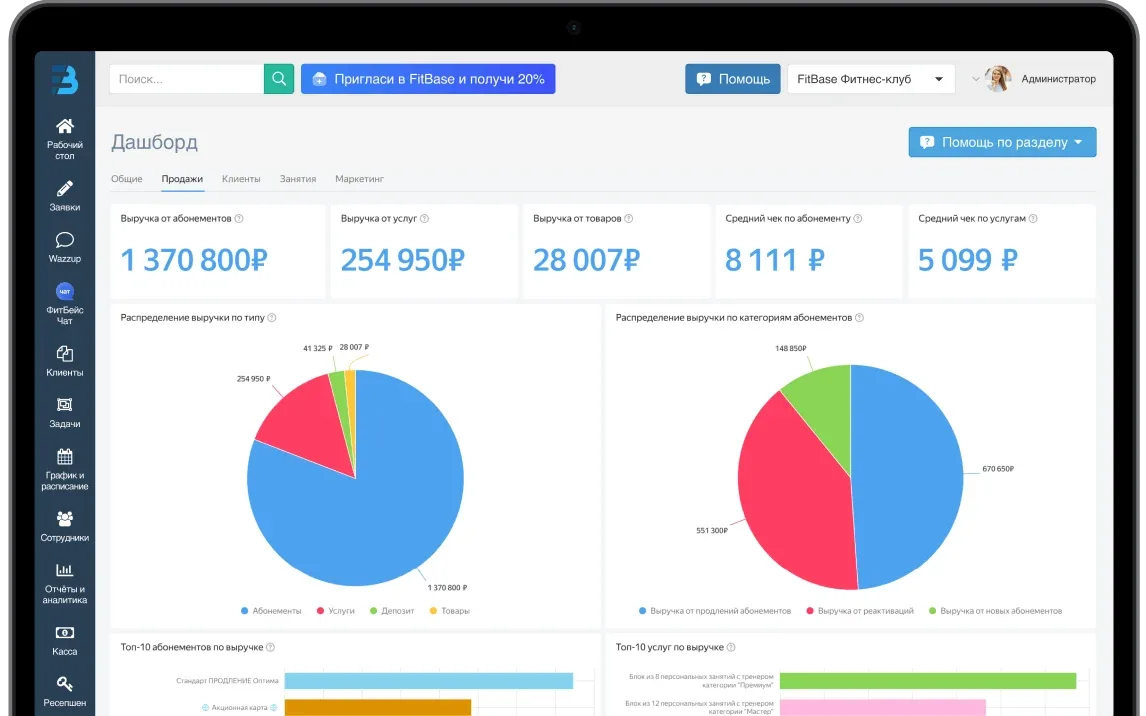Toggle Выручка от реактиваций legend item
Image resolution: width=1146 pixels, height=716 pixels.
pos(860,611)
